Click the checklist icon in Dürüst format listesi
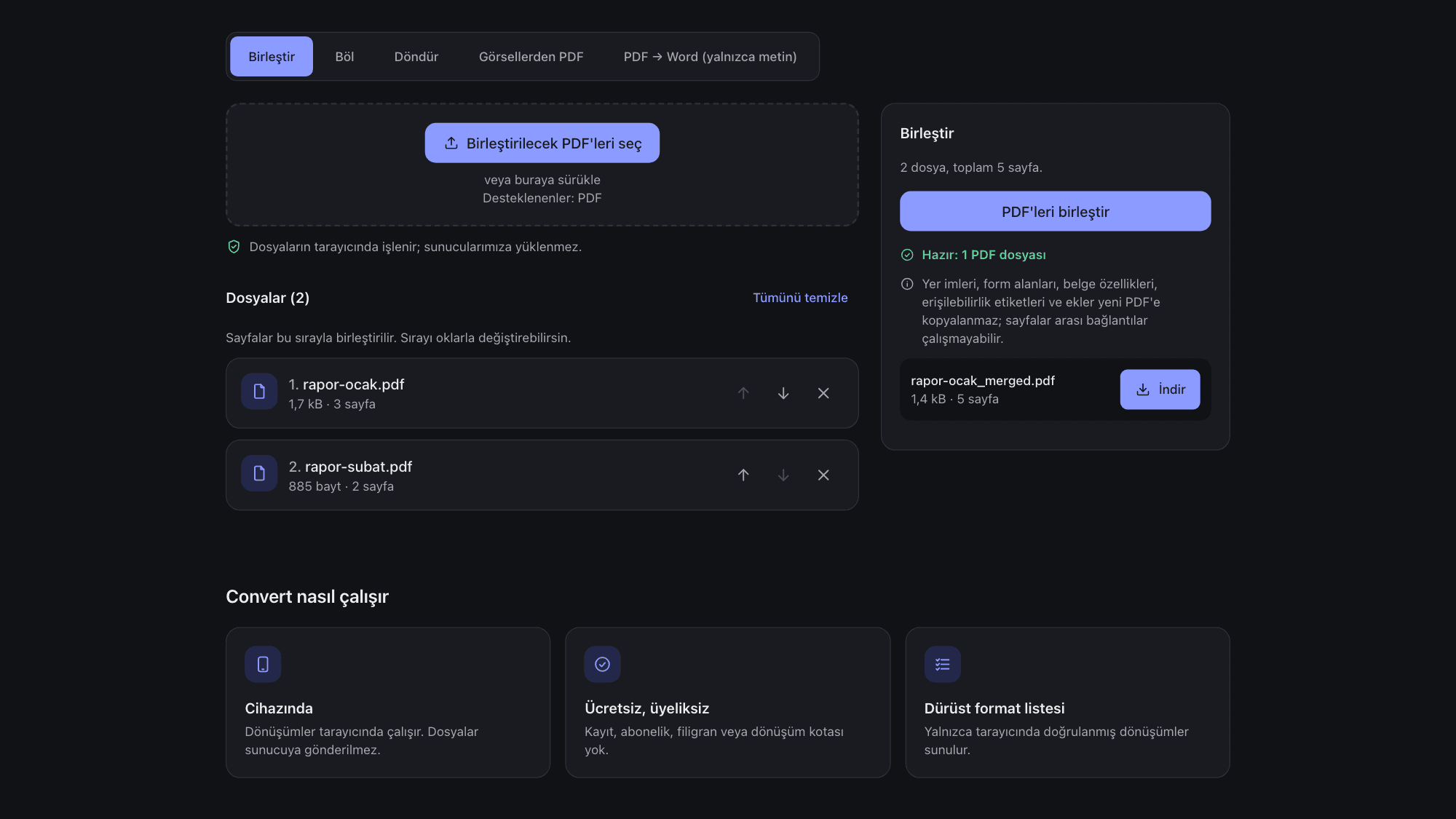The image size is (1456, 819). click(x=943, y=664)
